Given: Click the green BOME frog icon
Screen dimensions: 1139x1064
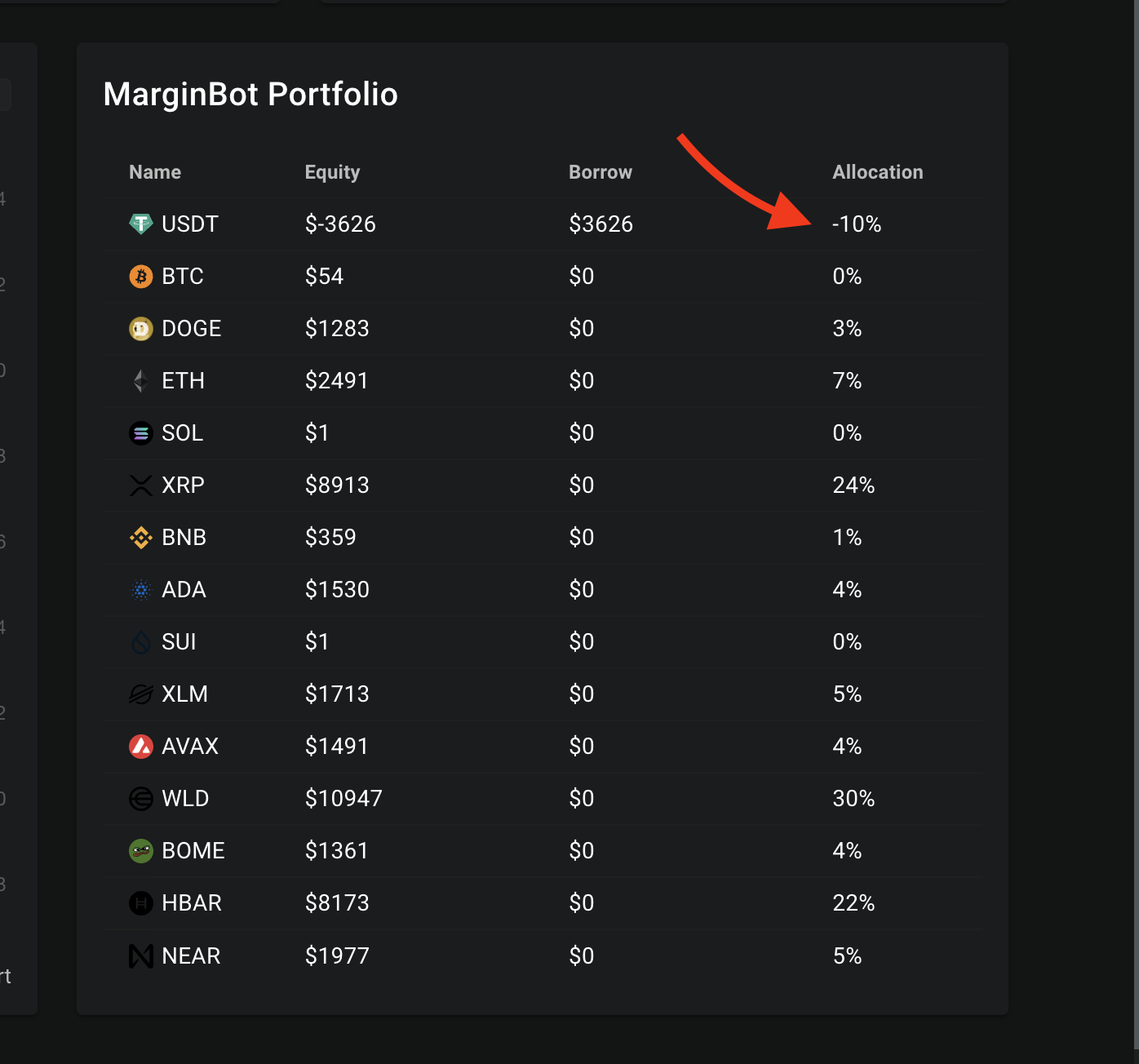Looking at the screenshot, I should (x=141, y=850).
